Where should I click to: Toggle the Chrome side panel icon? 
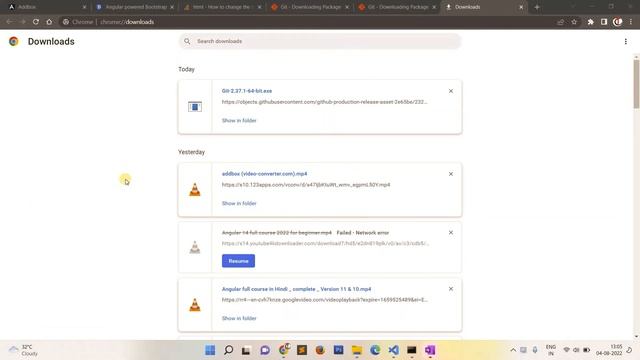click(x=604, y=22)
